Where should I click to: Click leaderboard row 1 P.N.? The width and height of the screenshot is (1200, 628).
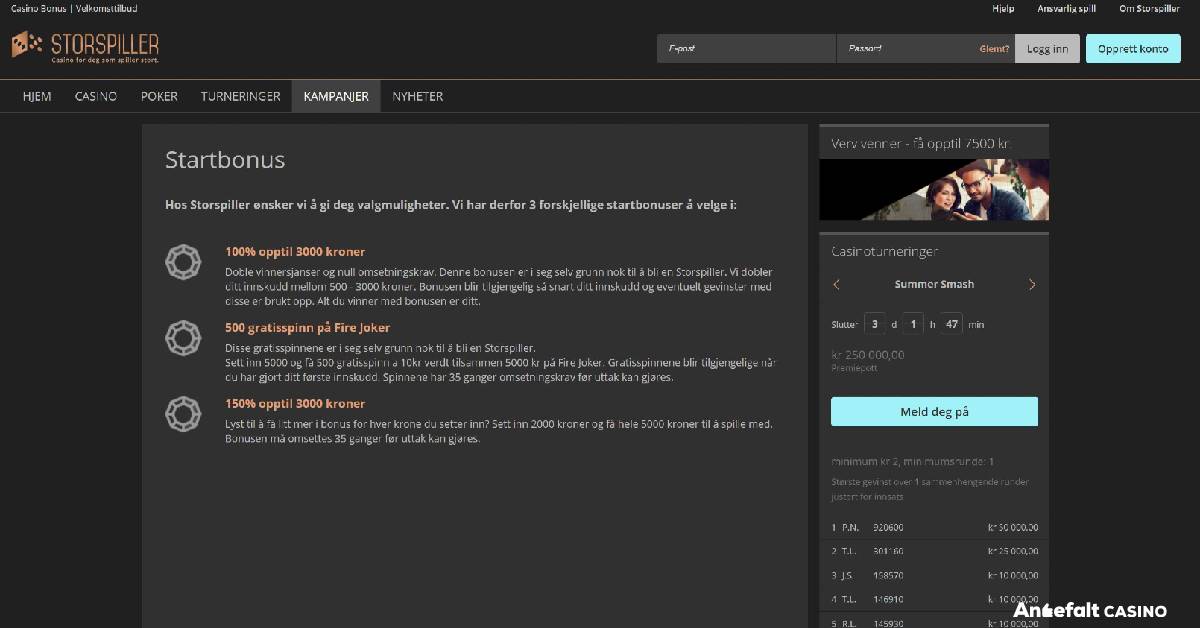point(934,527)
